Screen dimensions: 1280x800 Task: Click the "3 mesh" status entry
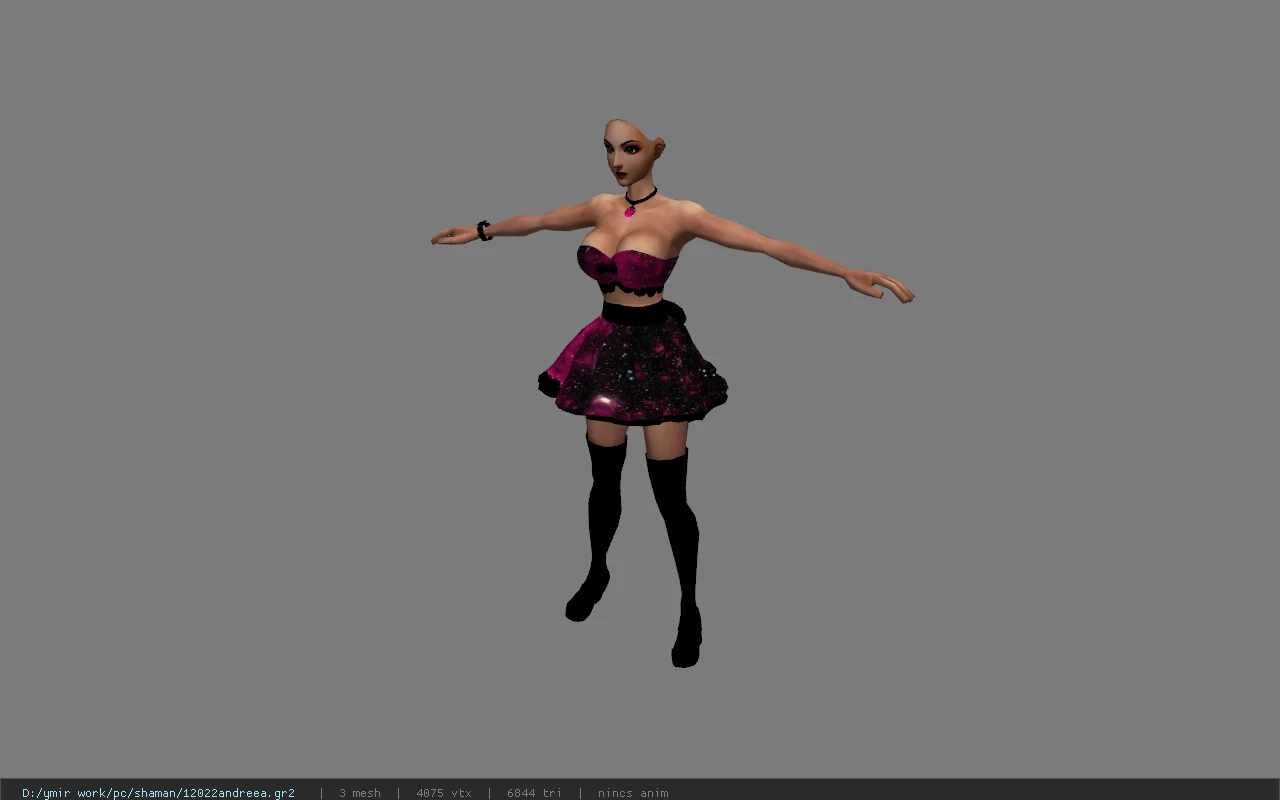(360, 793)
